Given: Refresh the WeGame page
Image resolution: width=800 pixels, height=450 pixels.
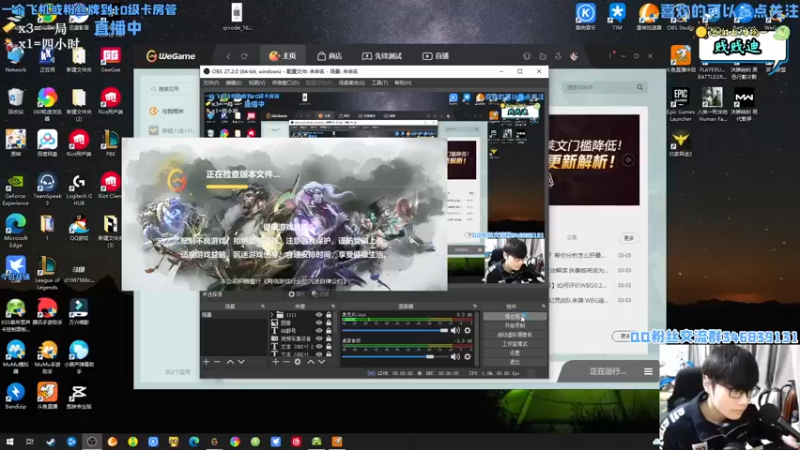Looking at the screenshot, I should pos(244,56).
